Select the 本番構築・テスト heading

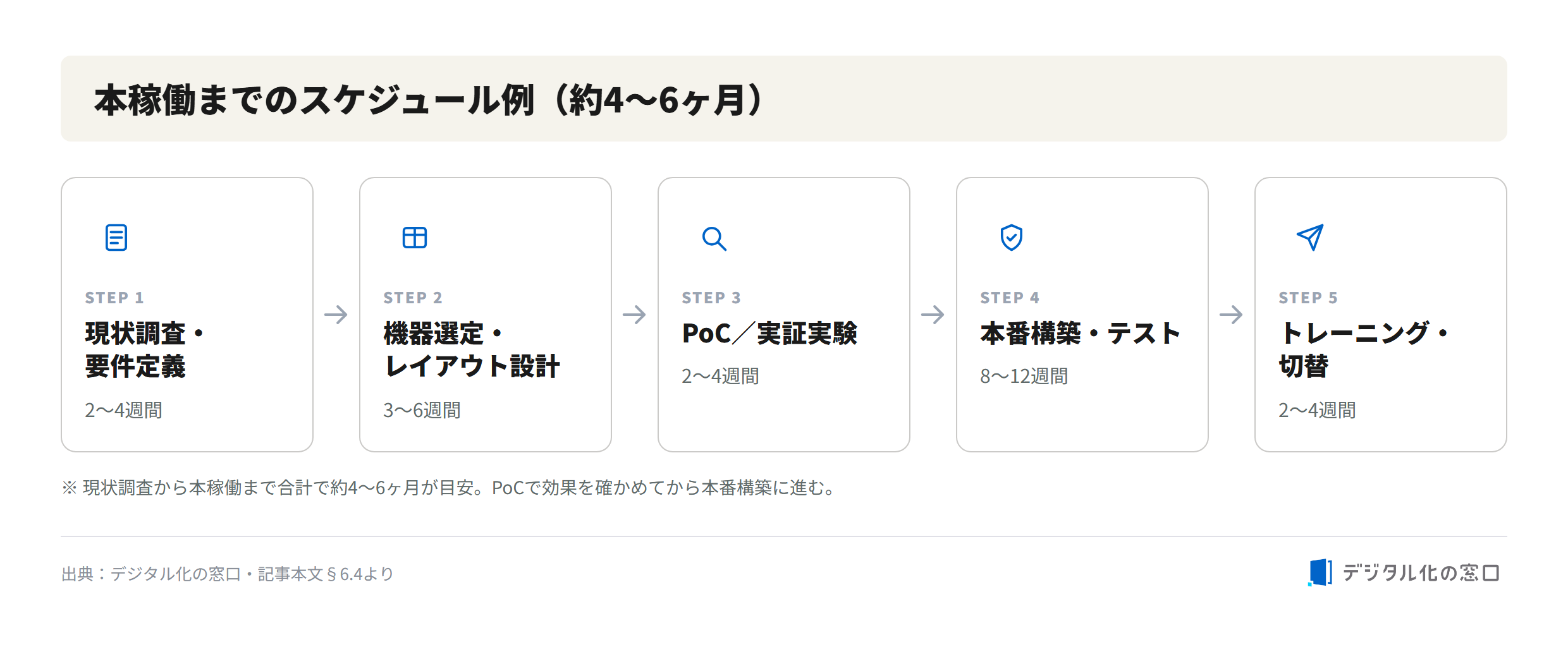1081,334
